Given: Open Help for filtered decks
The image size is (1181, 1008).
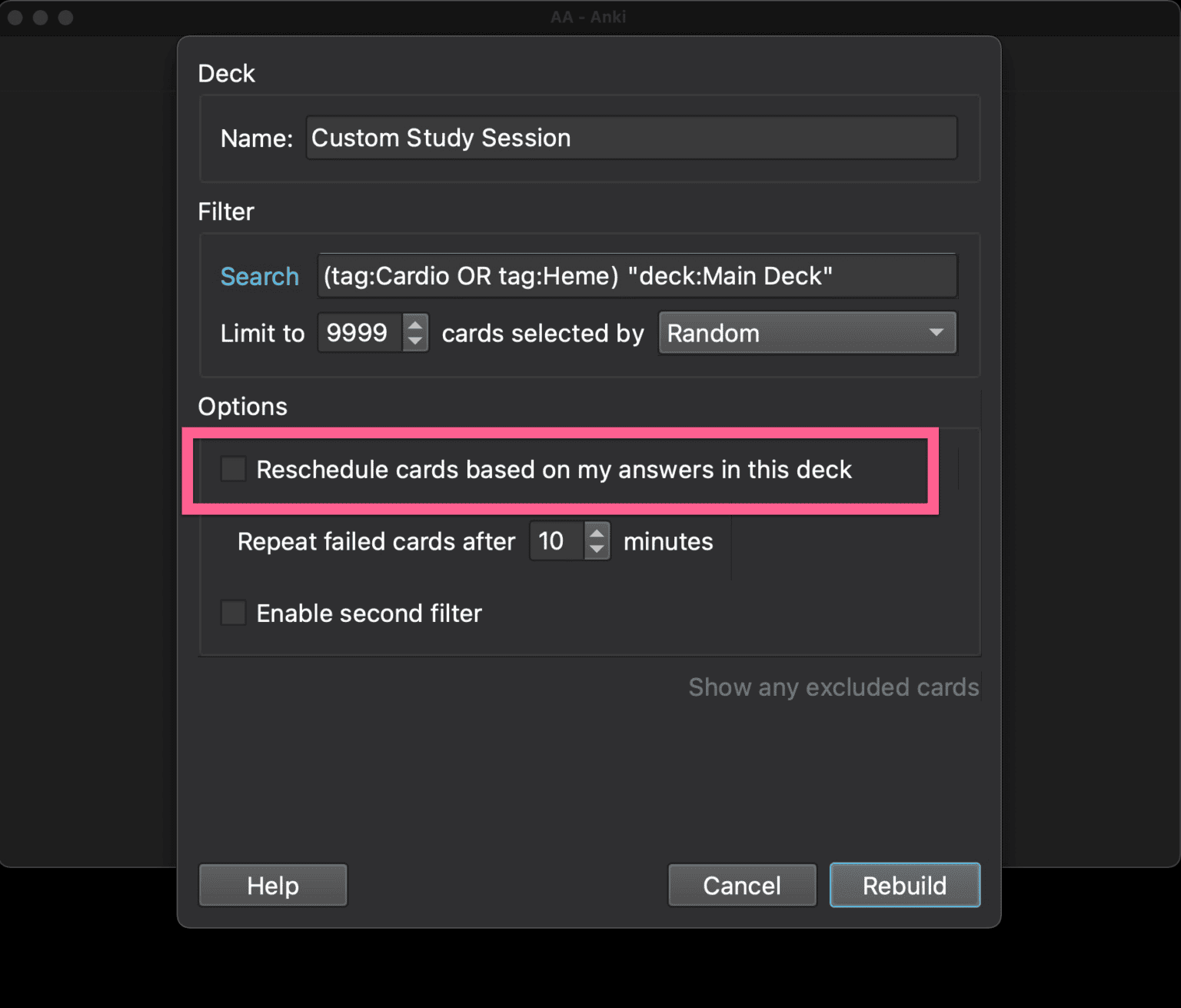Looking at the screenshot, I should pos(273,885).
